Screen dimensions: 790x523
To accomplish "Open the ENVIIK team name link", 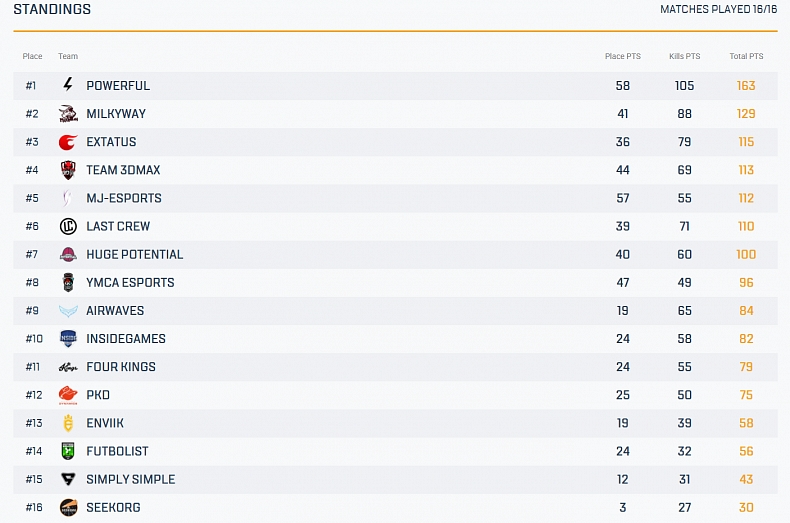I will point(105,423).
